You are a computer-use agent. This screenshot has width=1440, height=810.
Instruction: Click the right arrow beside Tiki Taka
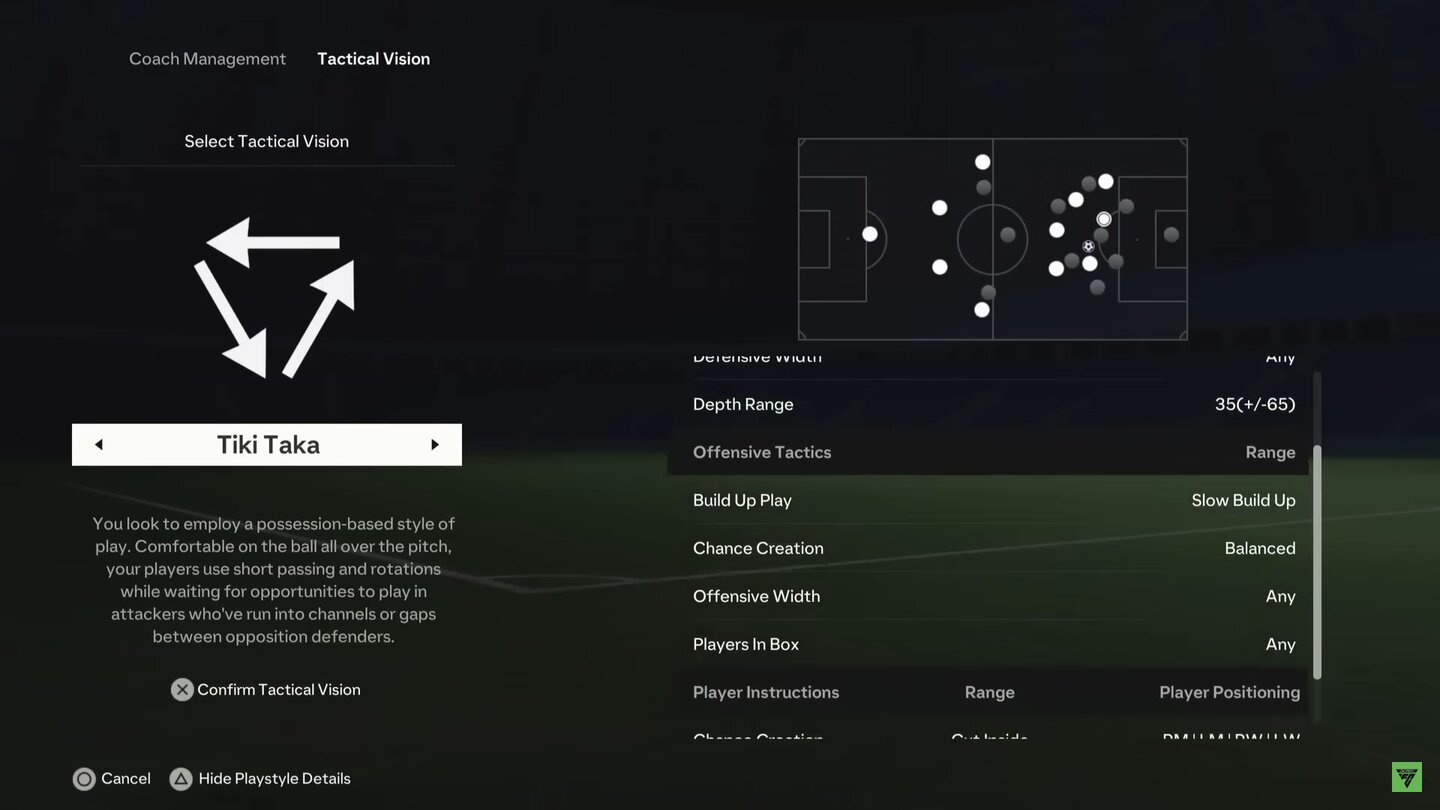[x=435, y=445]
